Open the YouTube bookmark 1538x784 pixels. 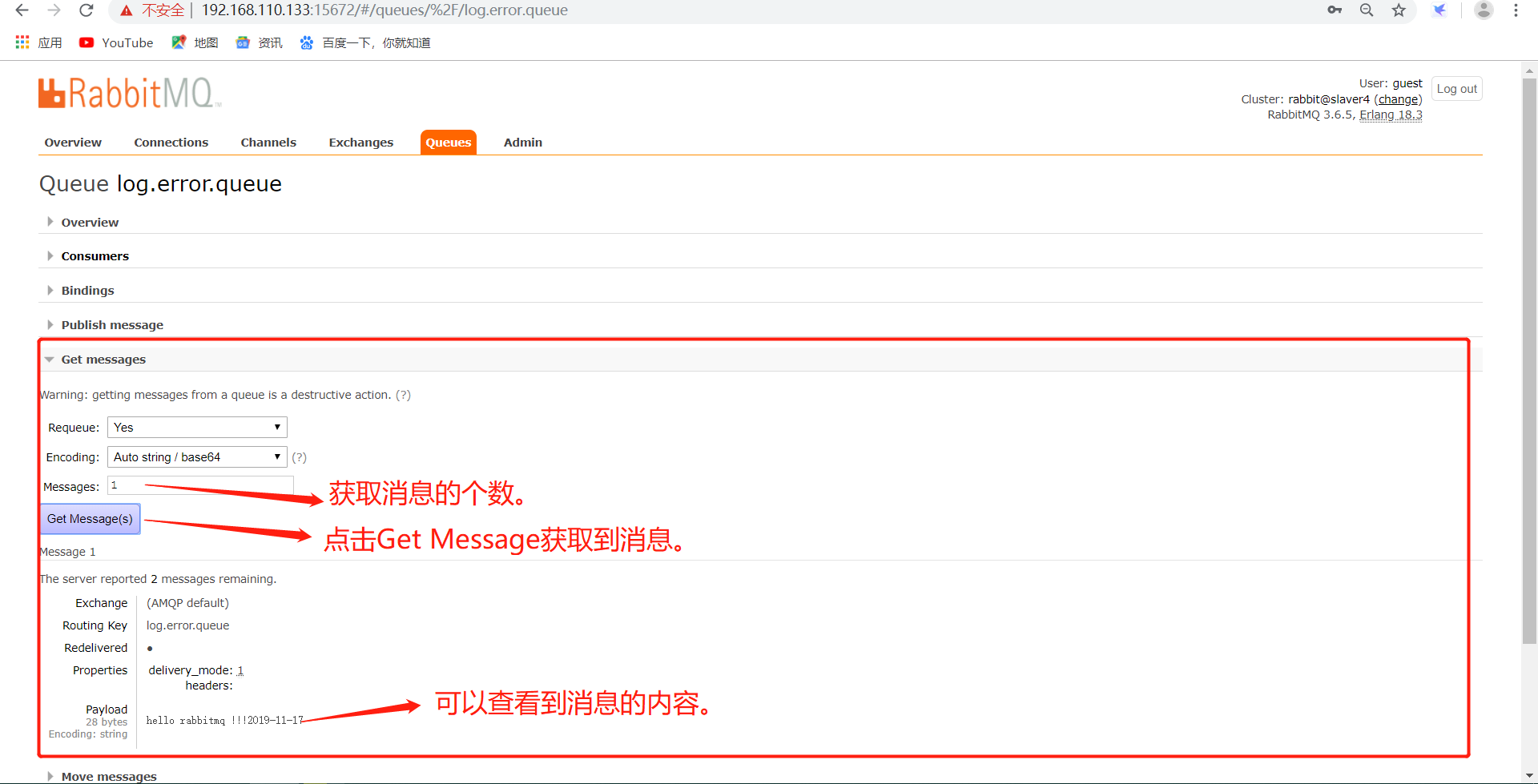(x=116, y=42)
